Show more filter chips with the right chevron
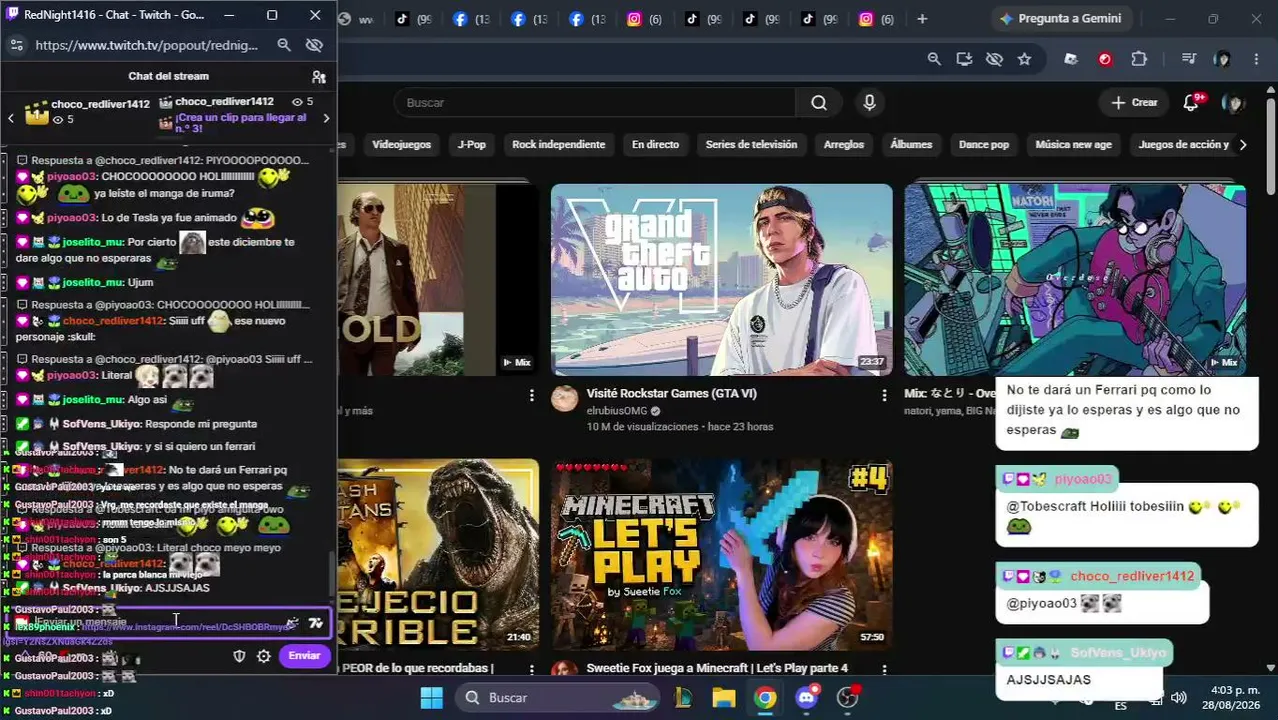 (1243, 144)
